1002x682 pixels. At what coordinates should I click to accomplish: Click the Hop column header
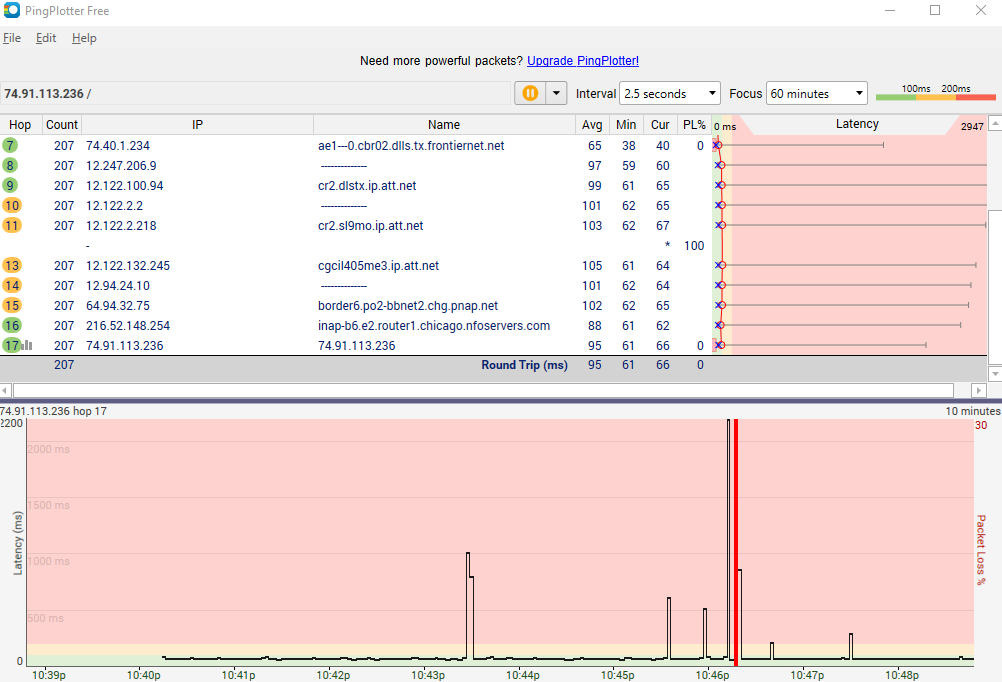(x=20, y=125)
